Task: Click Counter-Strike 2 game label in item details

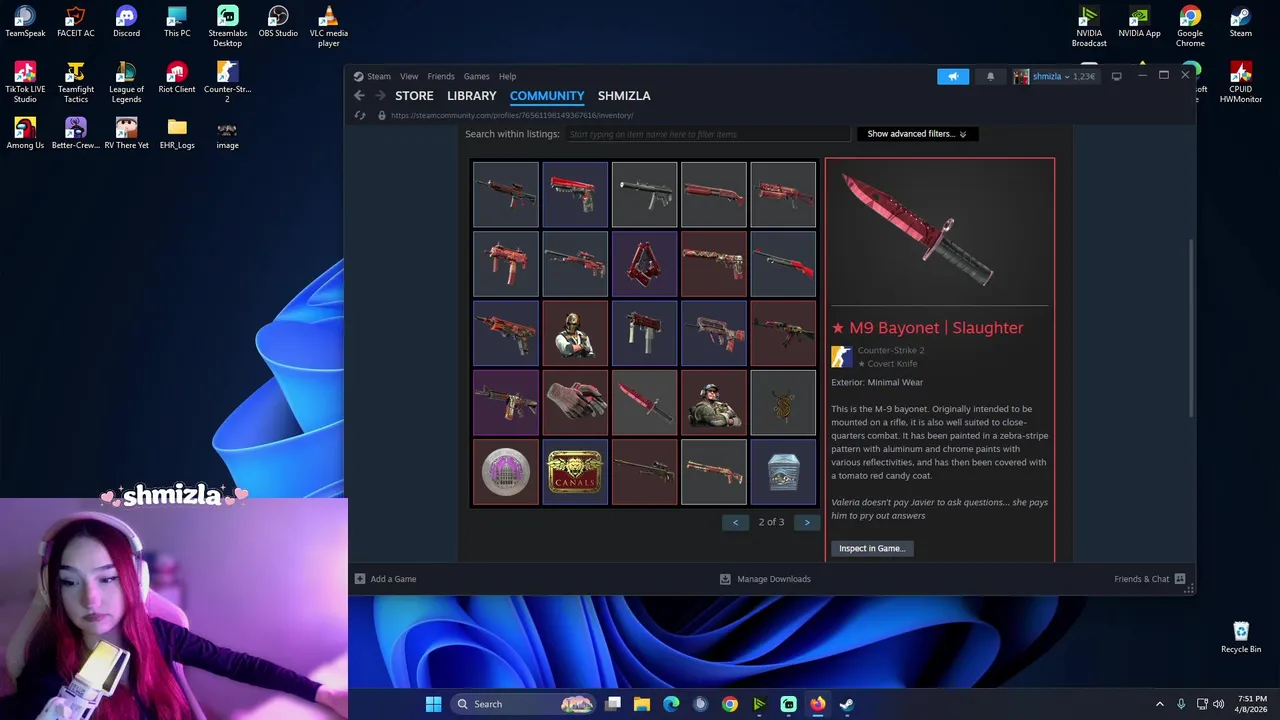Action: (x=890, y=351)
